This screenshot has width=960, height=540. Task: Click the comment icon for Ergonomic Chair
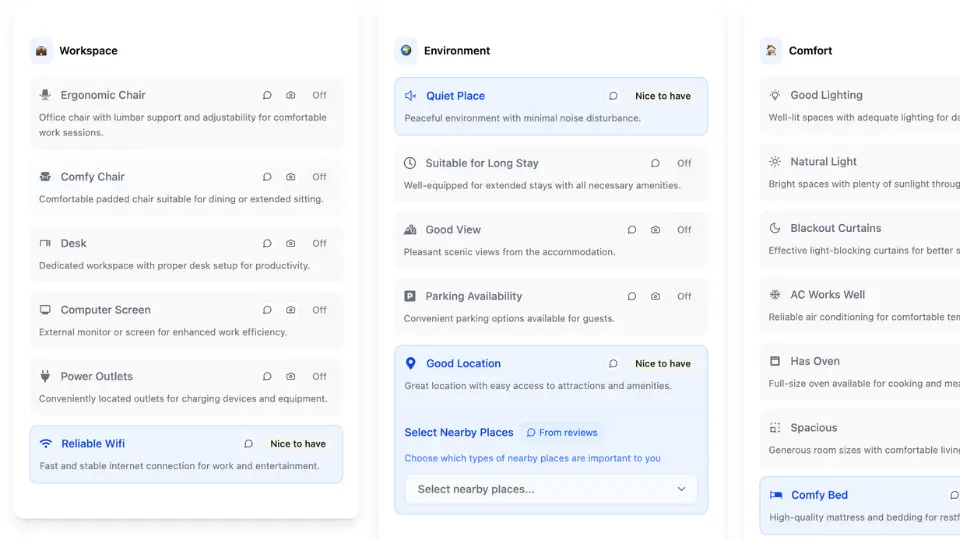[267, 95]
